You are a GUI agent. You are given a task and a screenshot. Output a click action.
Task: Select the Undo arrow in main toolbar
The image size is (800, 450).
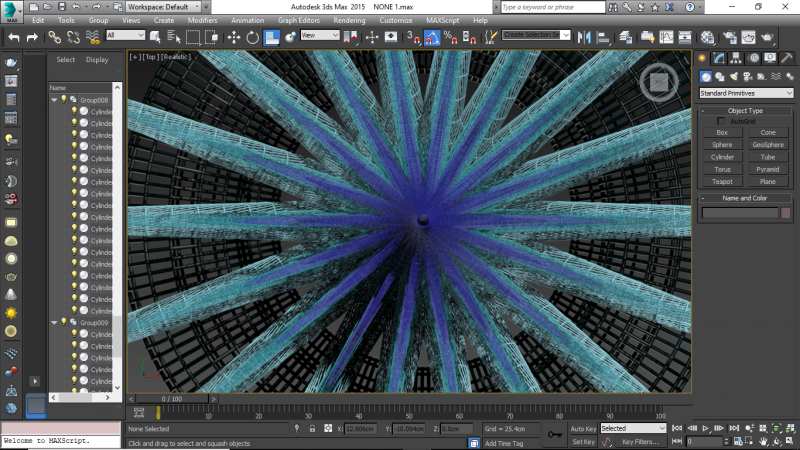[x=14, y=37]
